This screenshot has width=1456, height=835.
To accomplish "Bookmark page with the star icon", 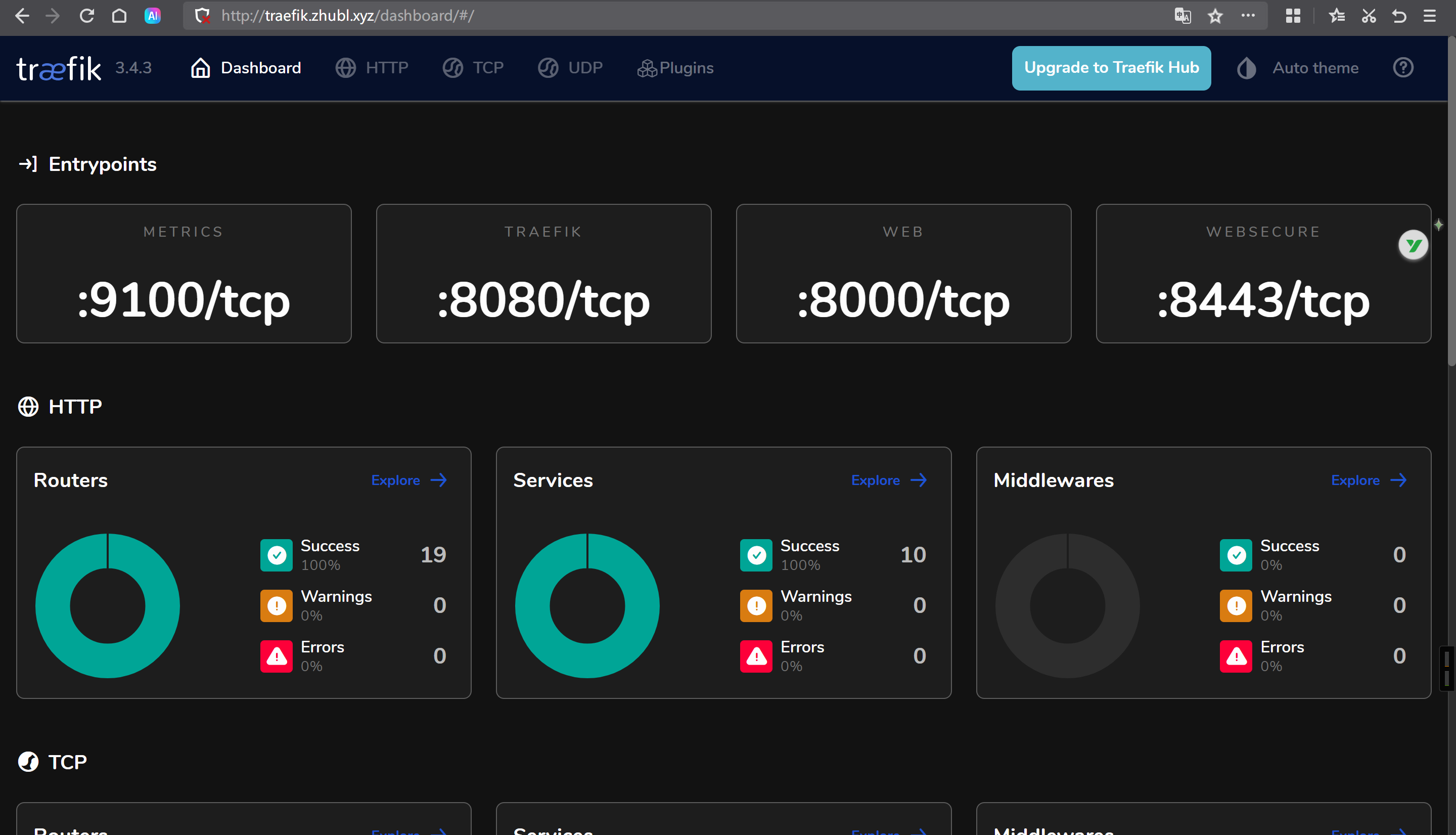I will [x=1215, y=16].
